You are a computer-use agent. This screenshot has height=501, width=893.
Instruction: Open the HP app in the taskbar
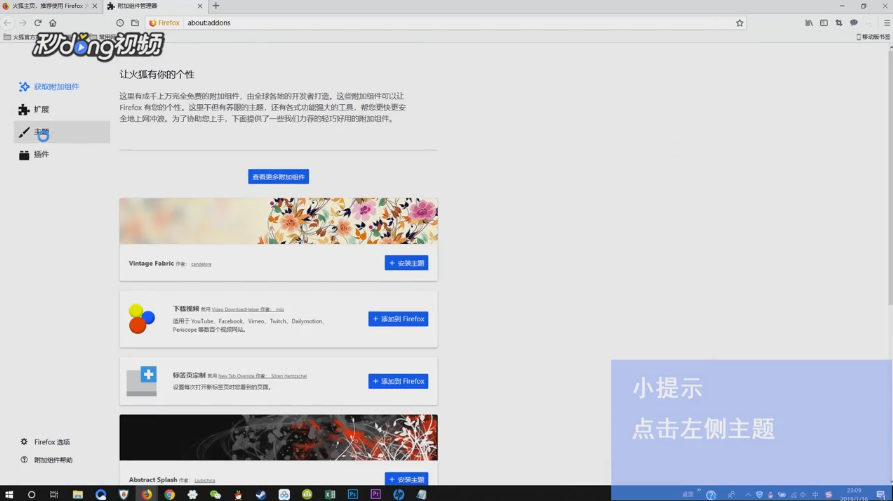[399, 494]
